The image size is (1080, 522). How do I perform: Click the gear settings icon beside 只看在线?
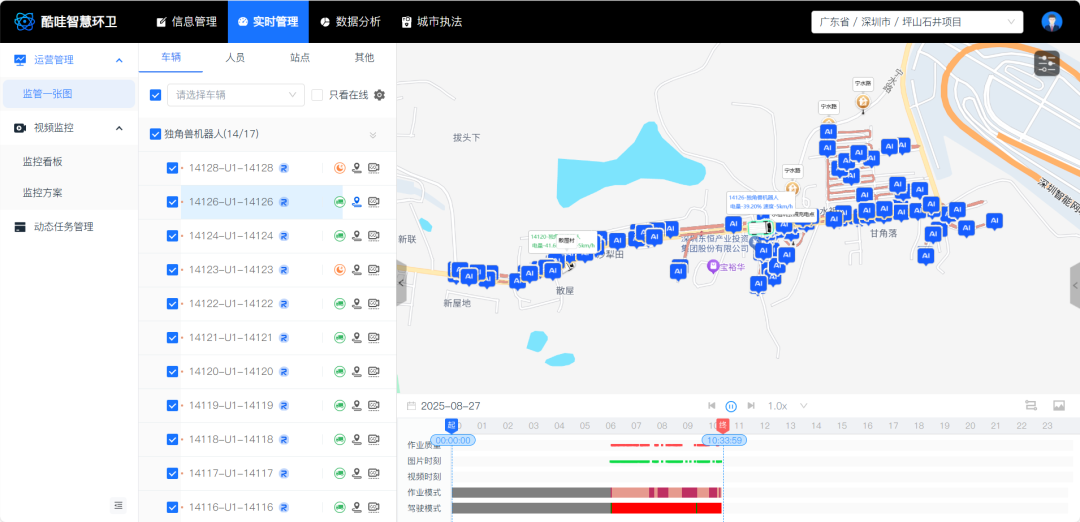click(x=379, y=95)
